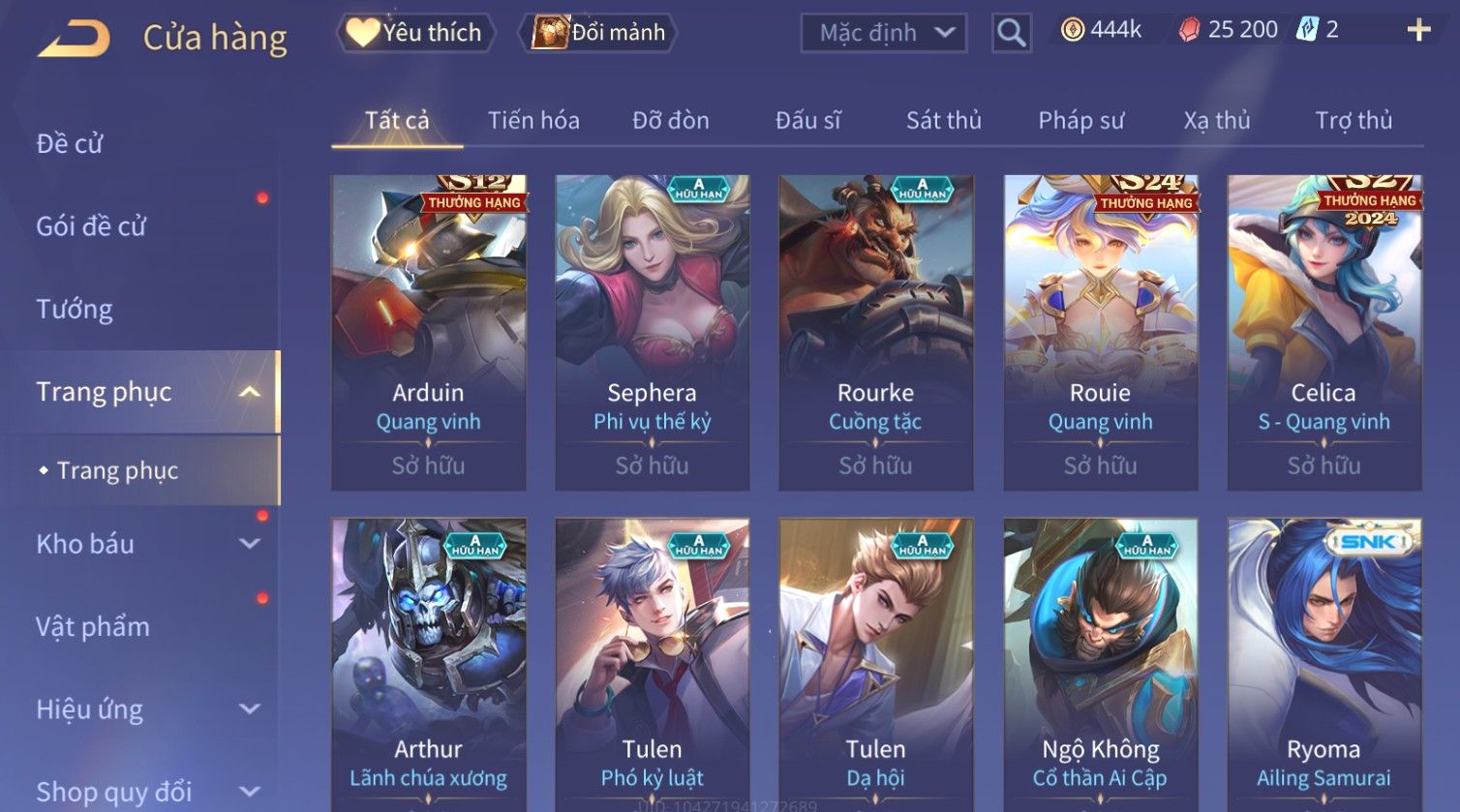Expand the Hiệu ứng sidebar section

pyautogui.click(x=250, y=709)
